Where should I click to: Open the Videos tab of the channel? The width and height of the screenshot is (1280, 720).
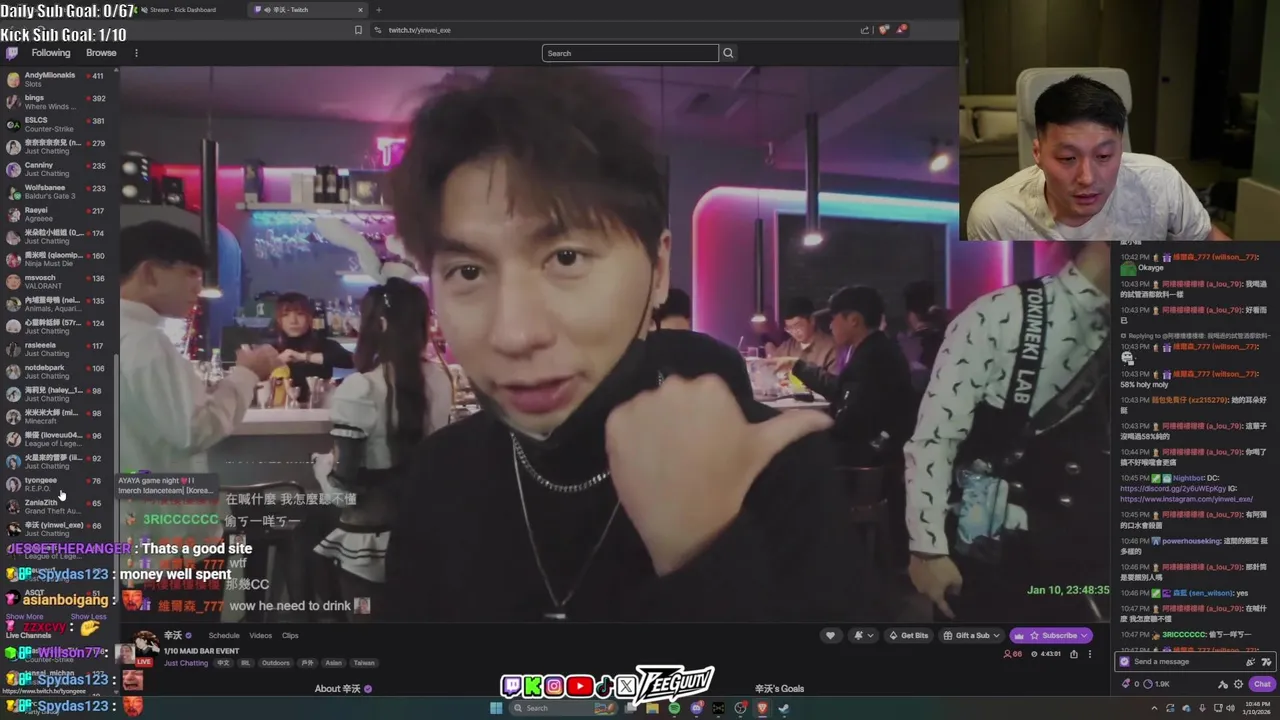pos(260,635)
